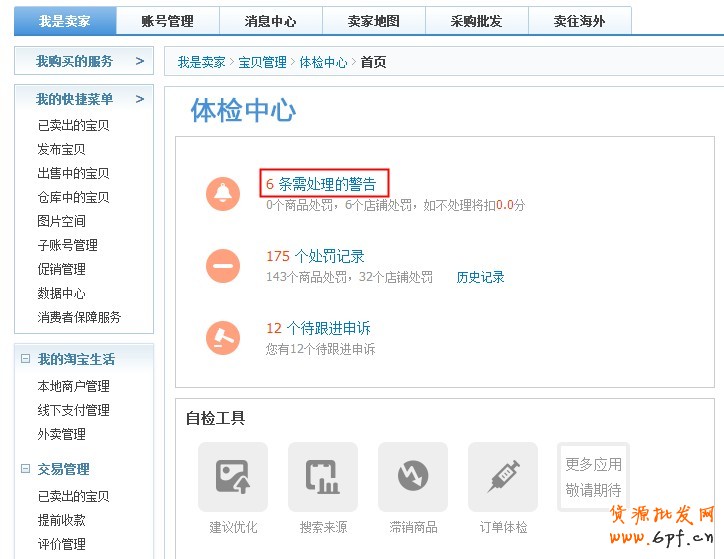Open the 建议优化 self-check tool icon
724x559 pixels.
(233, 477)
